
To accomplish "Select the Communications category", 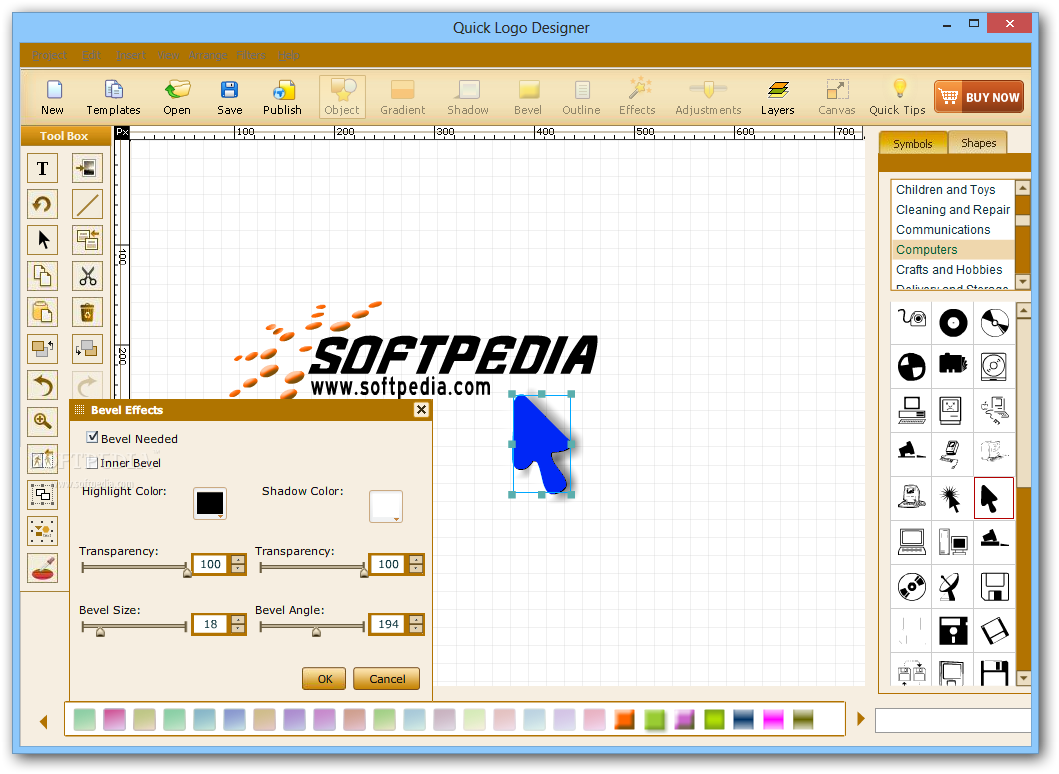I will (x=953, y=230).
